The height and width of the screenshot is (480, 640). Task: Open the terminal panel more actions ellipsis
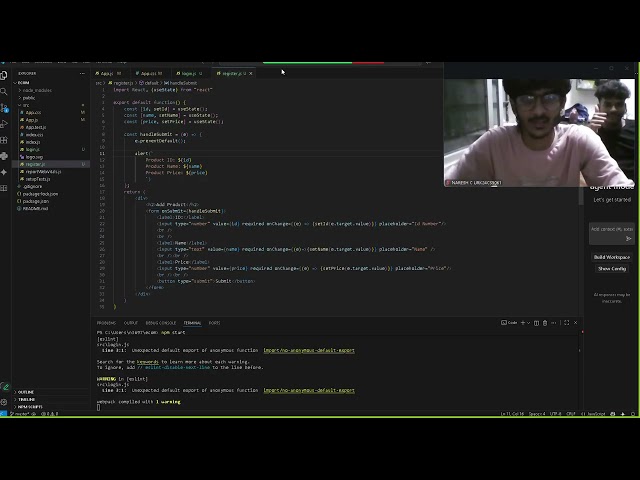[554, 323]
